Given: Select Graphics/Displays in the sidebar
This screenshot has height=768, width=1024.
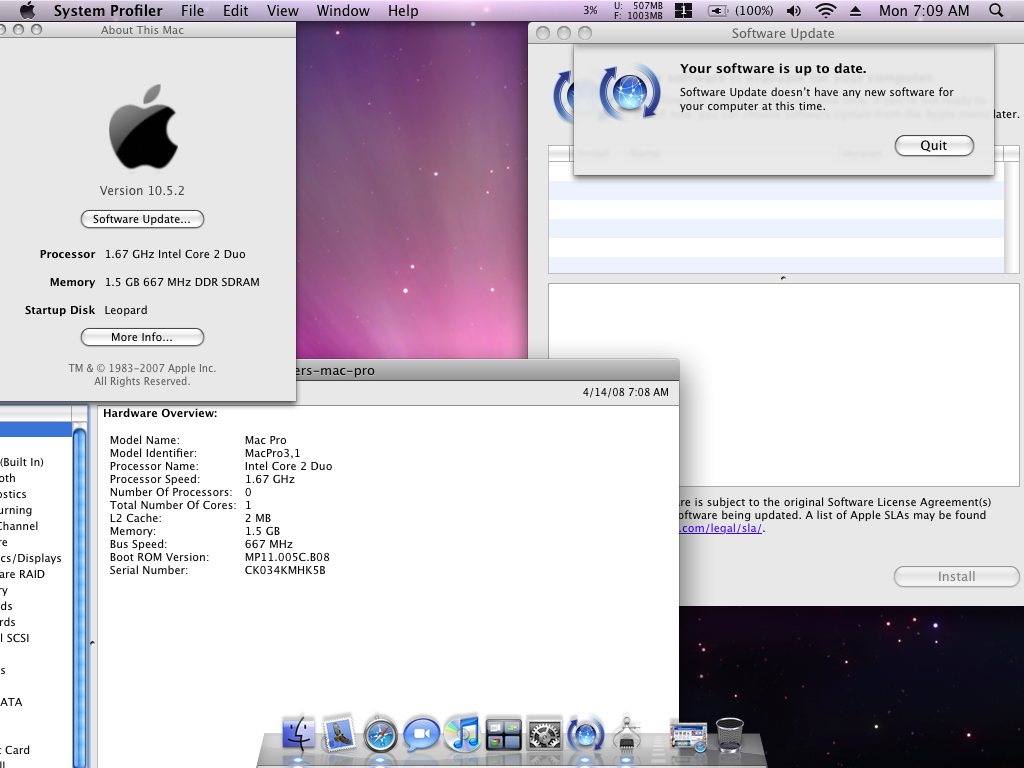Looking at the screenshot, I should click(31, 558).
